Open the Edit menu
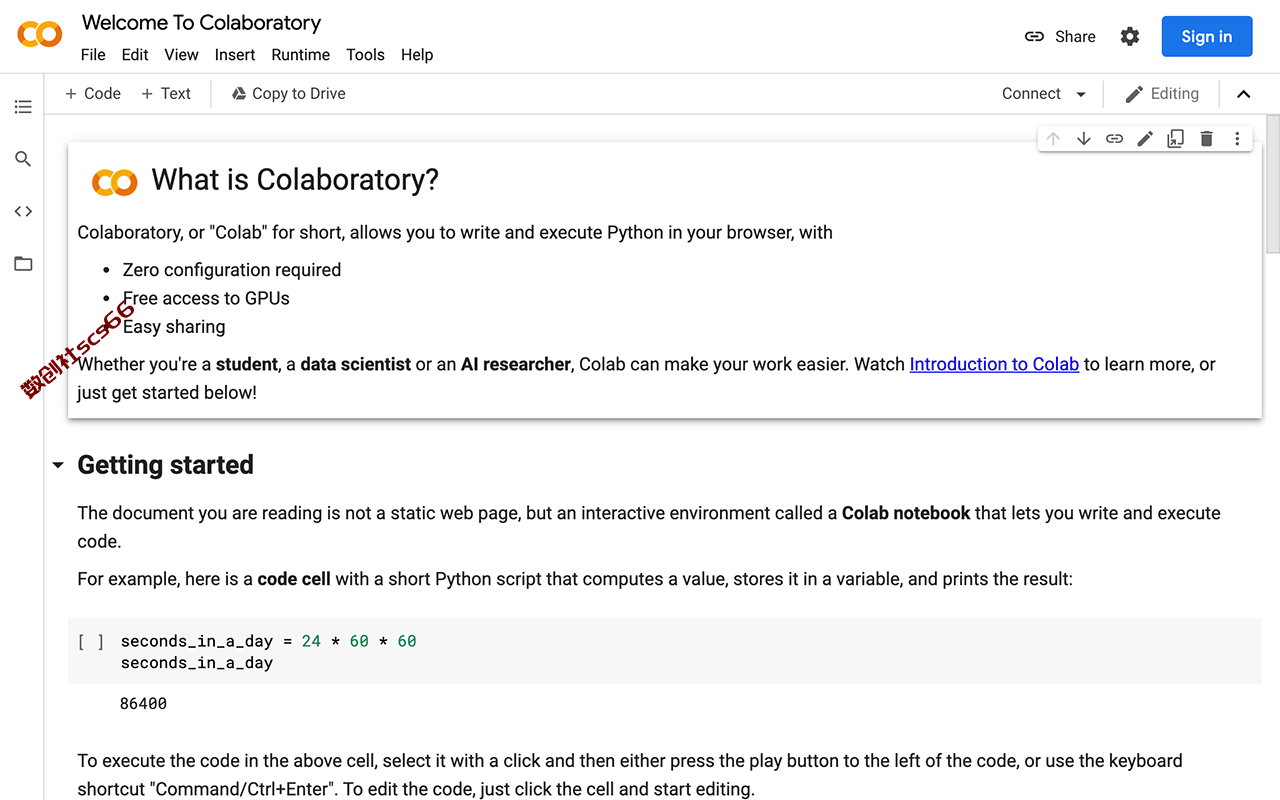 click(135, 55)
